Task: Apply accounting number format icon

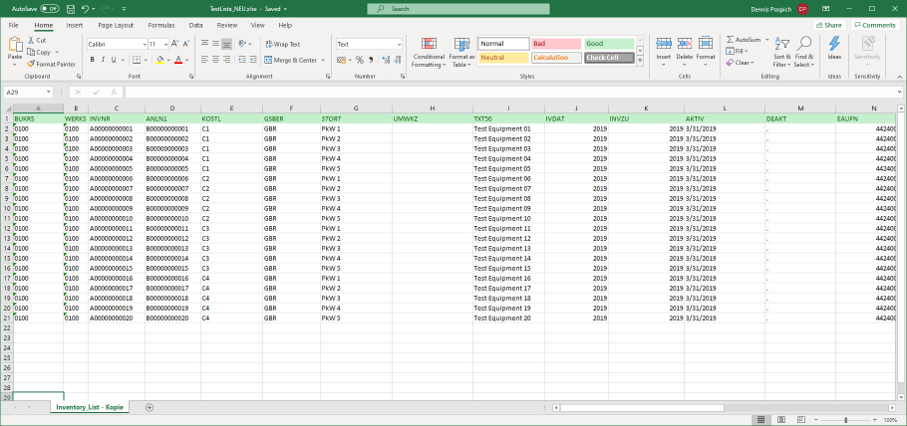Action: [341, 60]
